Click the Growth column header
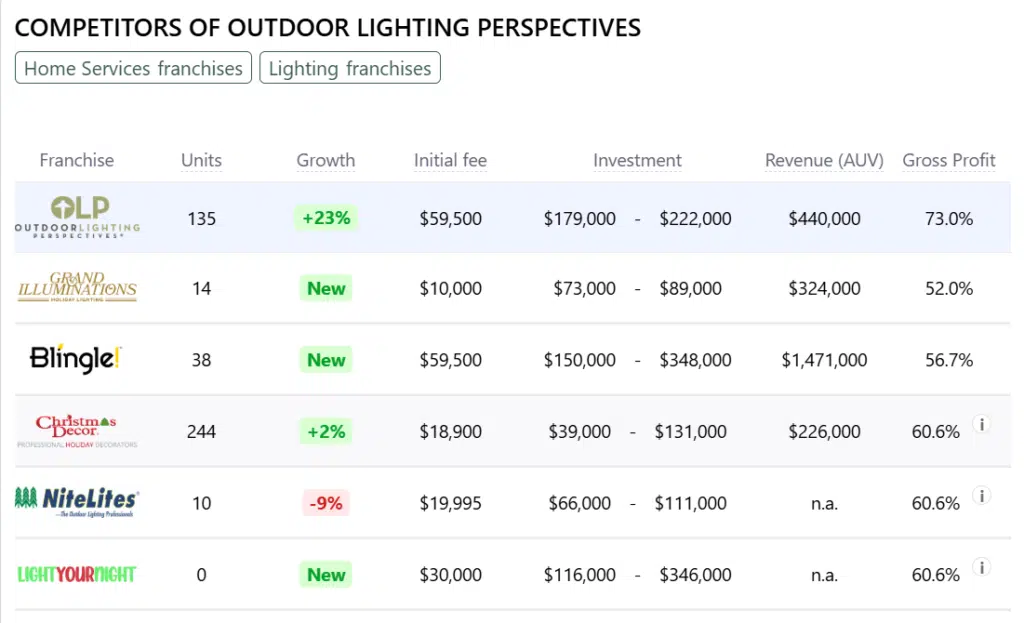 pos(325,160)
